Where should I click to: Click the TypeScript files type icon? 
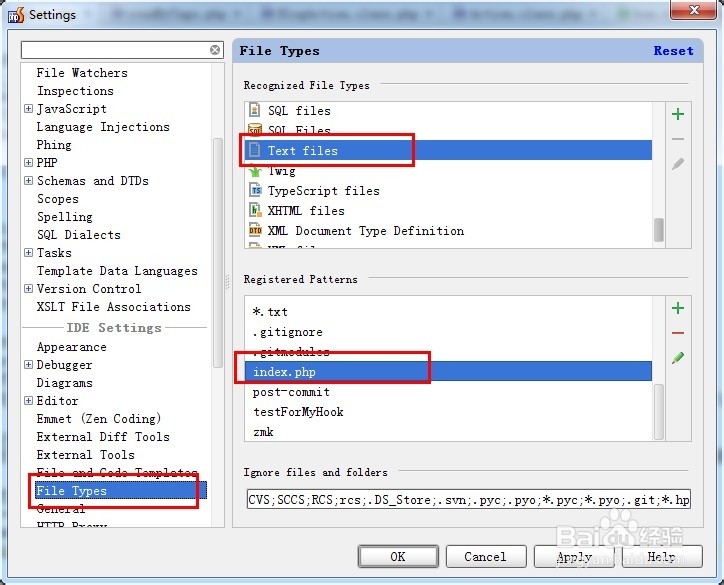(255, 190)
